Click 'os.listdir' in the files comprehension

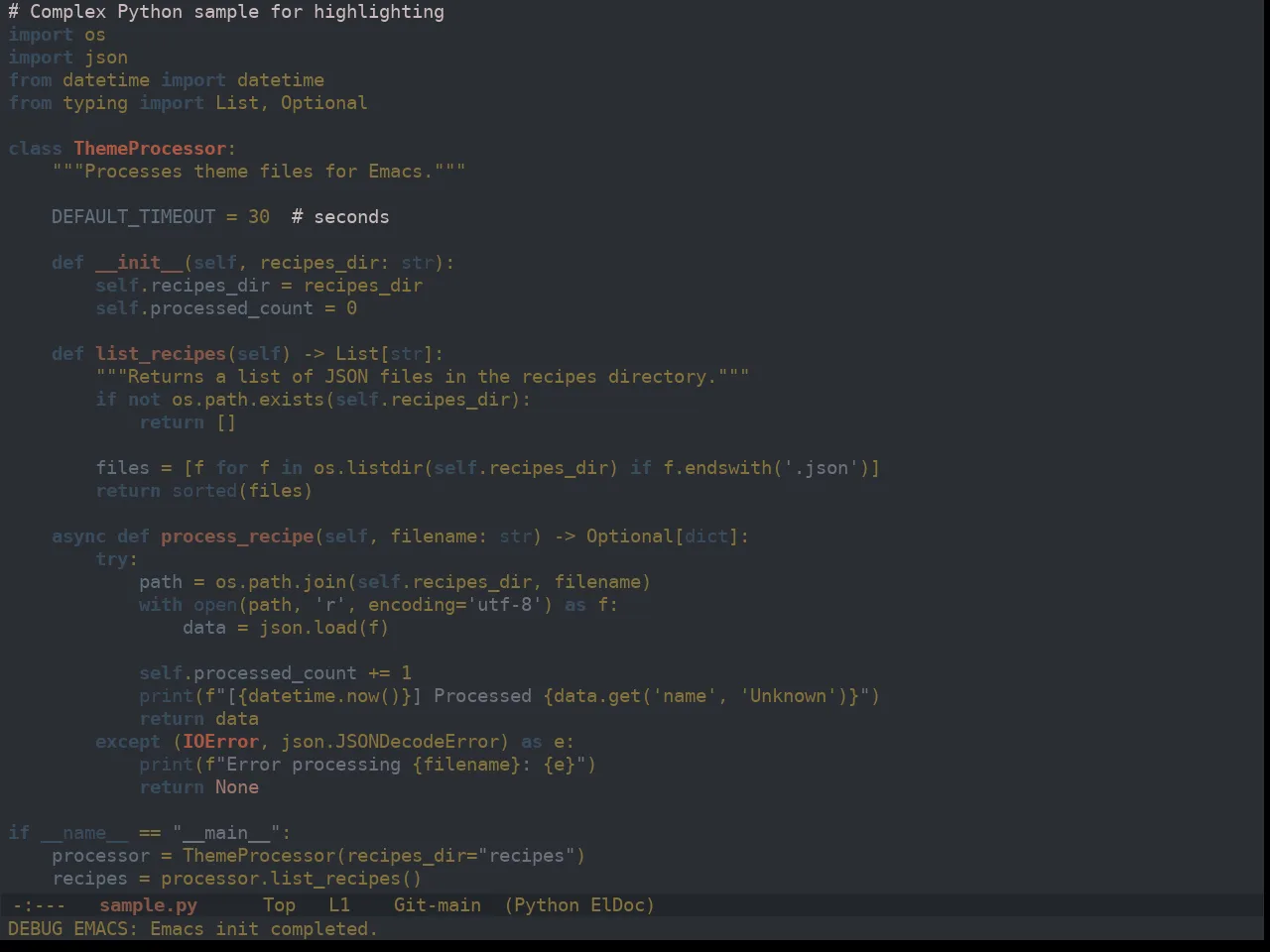(368, 468)
